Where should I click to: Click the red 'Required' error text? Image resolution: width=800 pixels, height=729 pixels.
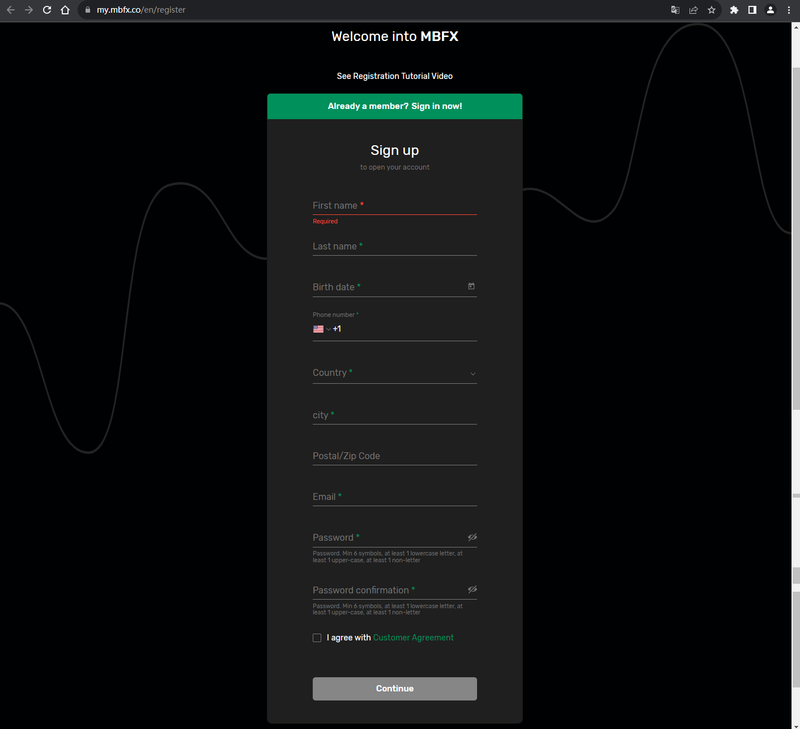pos(325,221)
